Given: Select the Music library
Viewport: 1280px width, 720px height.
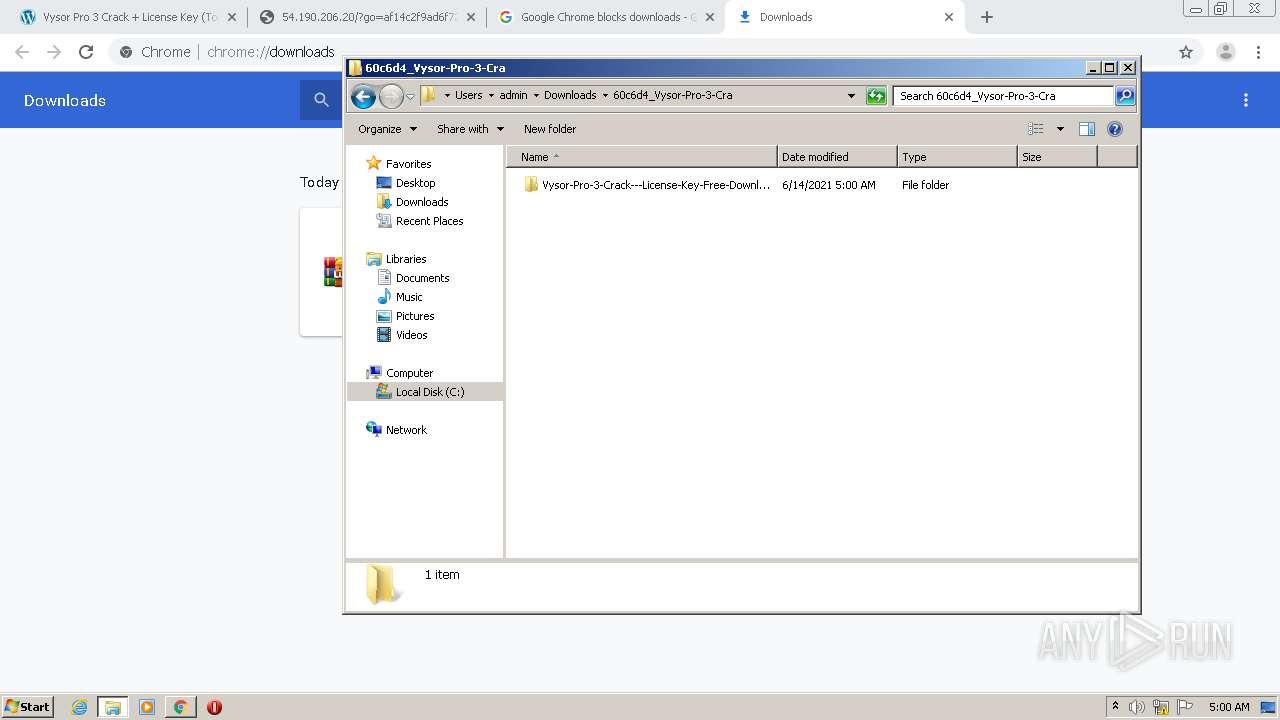Looking at the screenshot, I should [400, 297].
